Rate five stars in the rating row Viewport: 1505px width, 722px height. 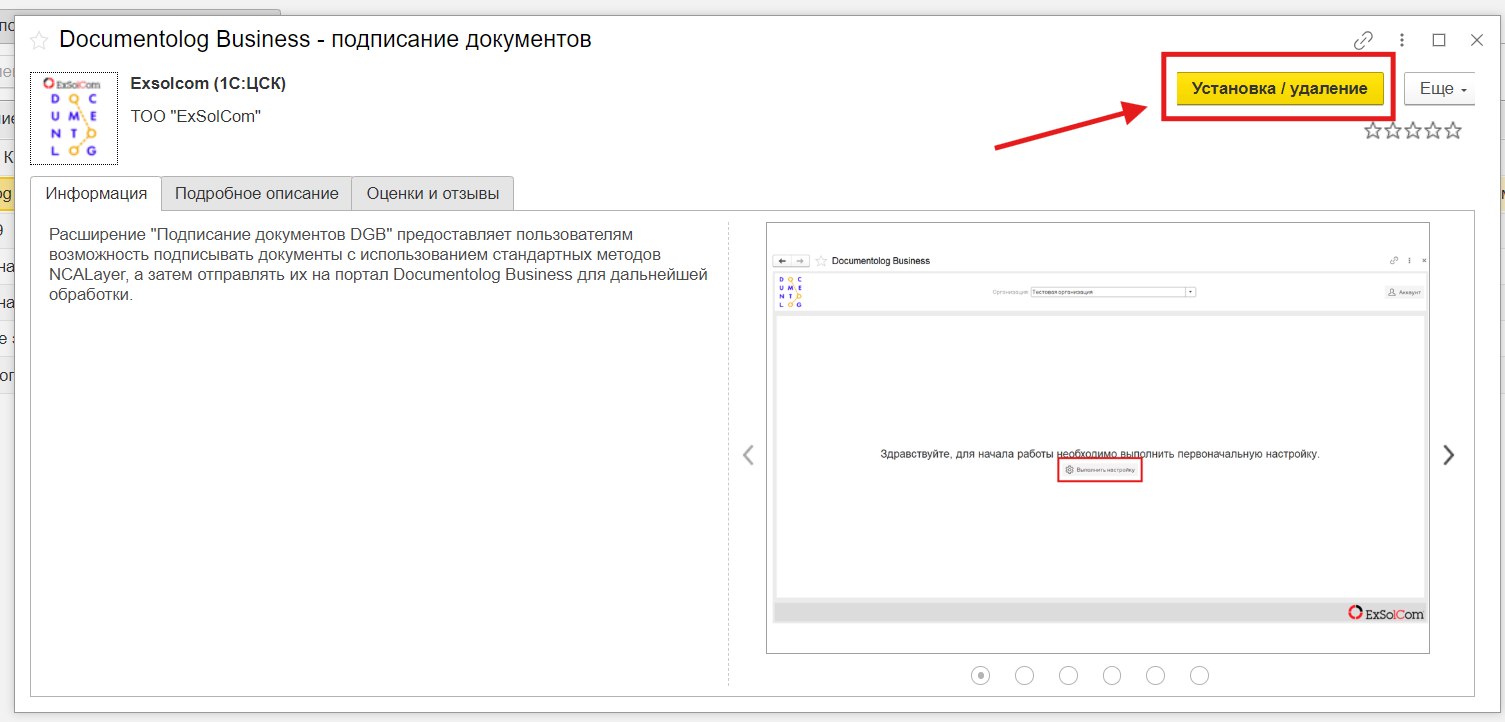(x=1453, y=130)
